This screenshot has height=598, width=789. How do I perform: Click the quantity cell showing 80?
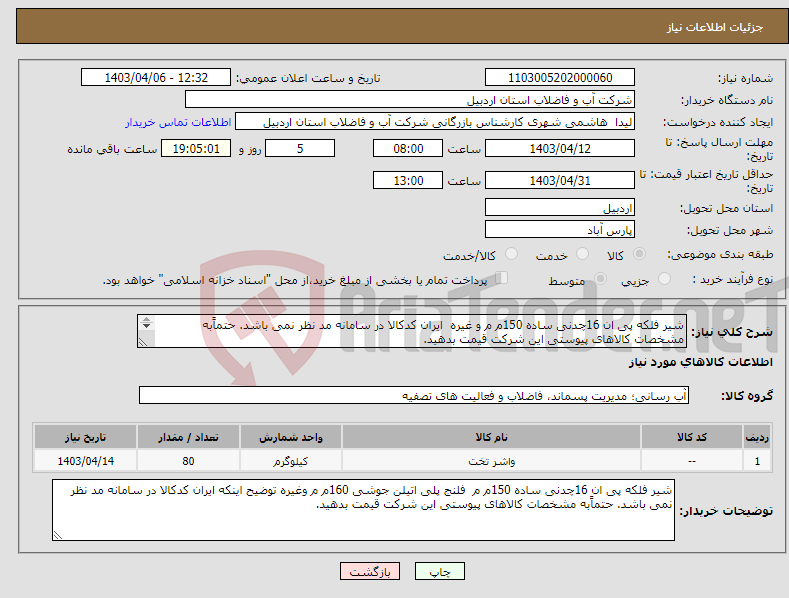pyautogui.click(x=188, y=461)
